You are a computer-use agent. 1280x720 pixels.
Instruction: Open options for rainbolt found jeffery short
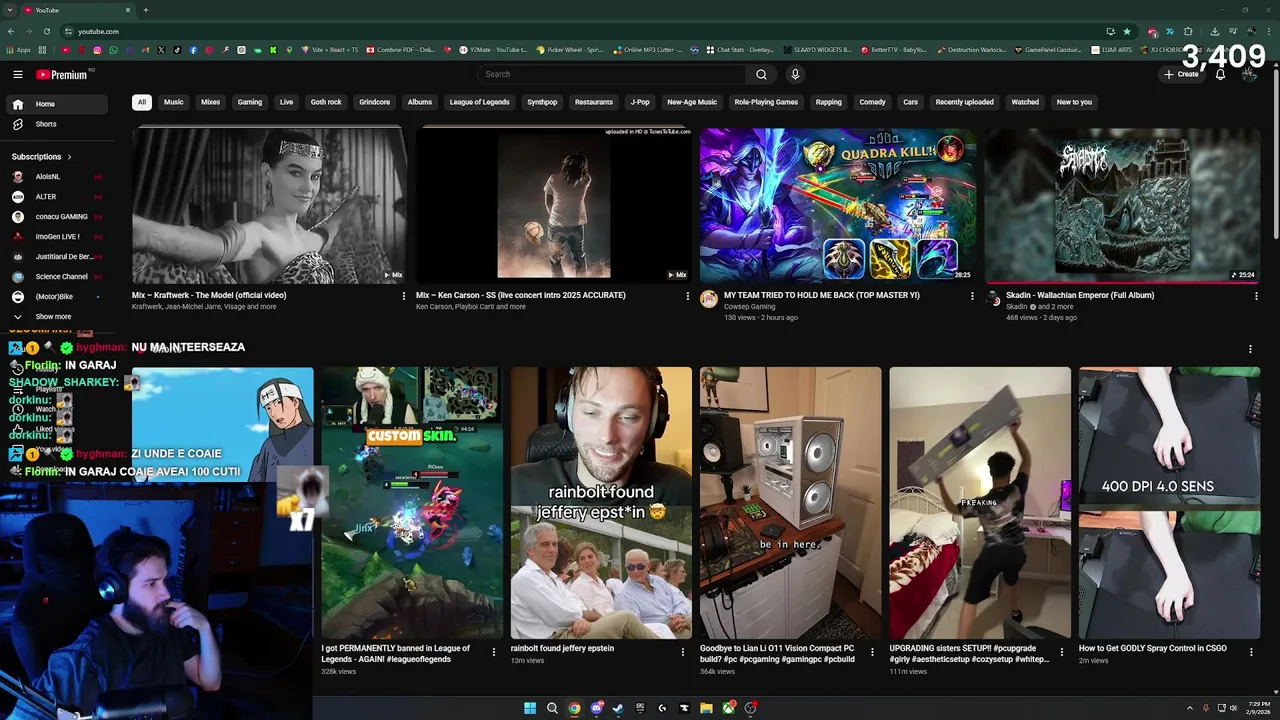coord(683,652)
